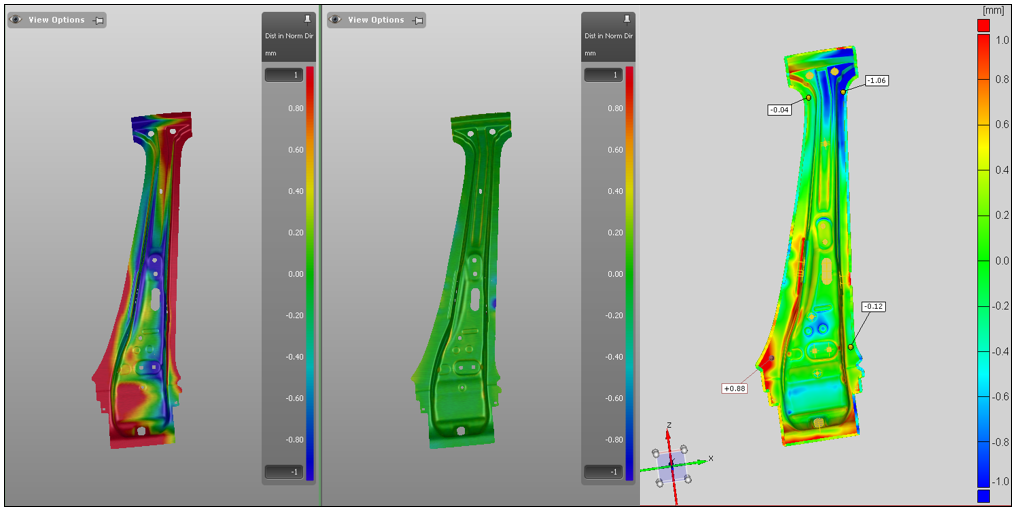Click the '0.0' tick on the right mm scale
The image size is (1016, 512).
(1003, 261)
